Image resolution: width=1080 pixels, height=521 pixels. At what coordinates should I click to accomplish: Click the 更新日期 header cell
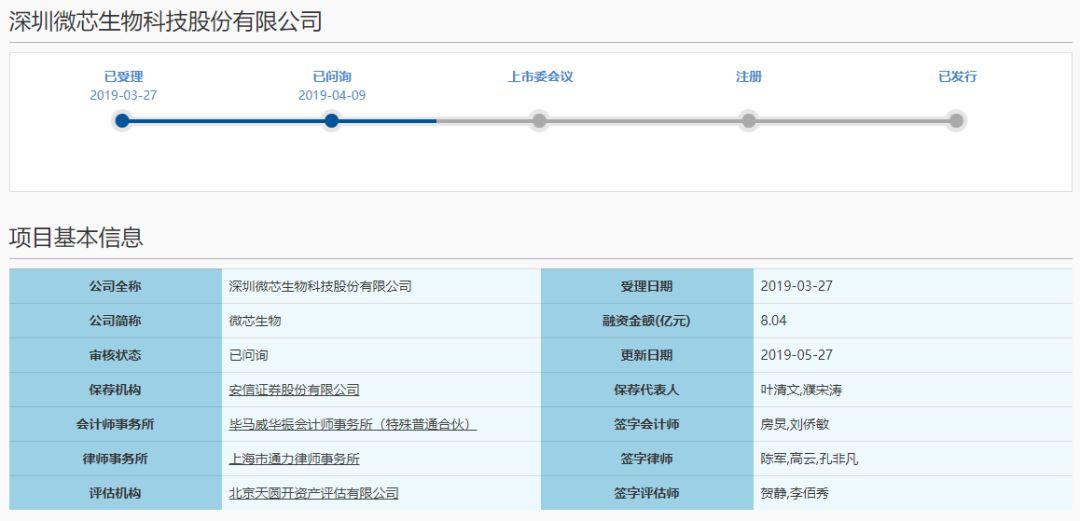click(647, 355)
